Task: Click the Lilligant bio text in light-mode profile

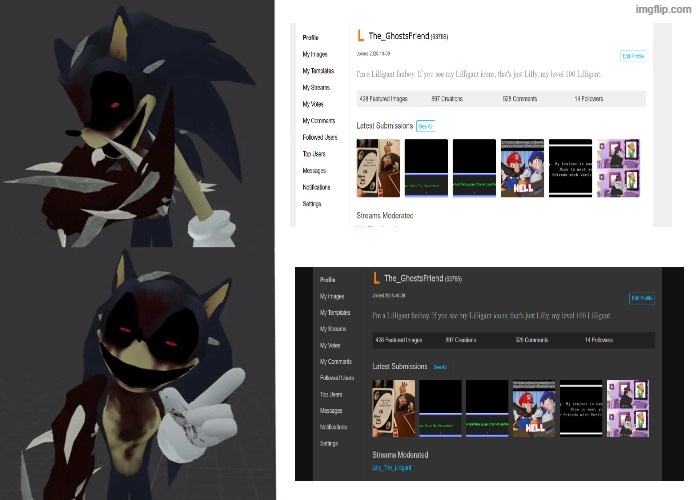Action: [479, 74]
